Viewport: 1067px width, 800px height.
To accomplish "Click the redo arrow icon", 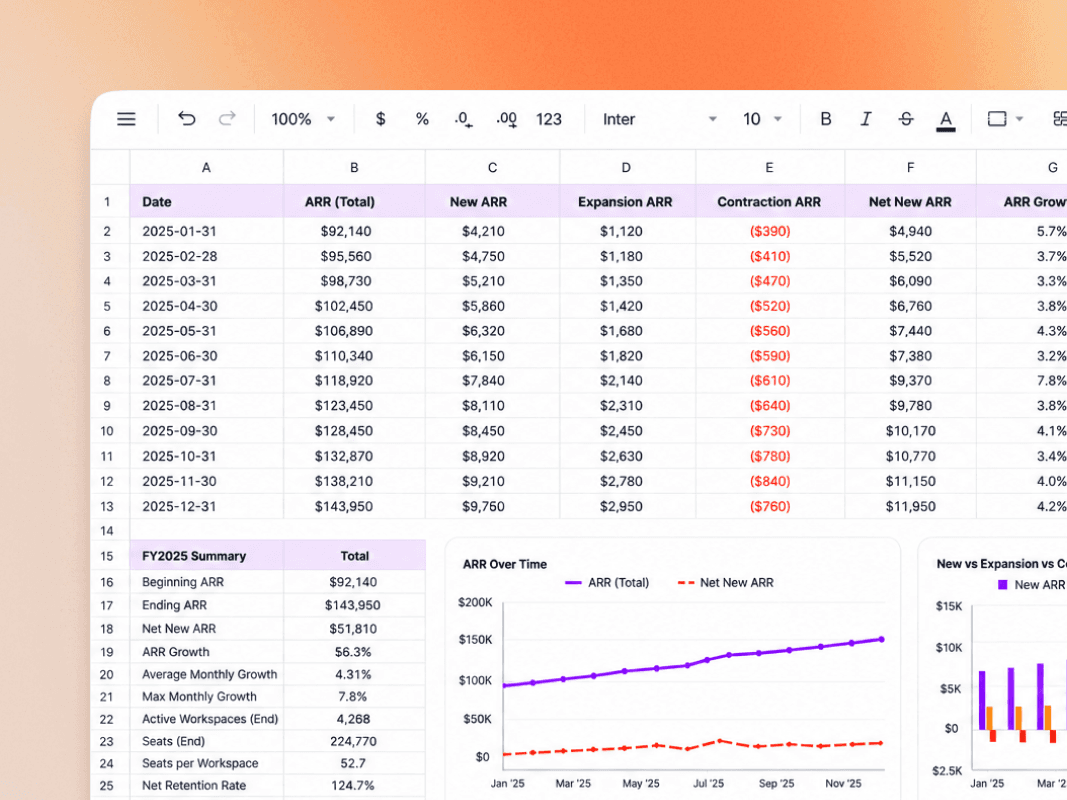I will tap(227, 119).
